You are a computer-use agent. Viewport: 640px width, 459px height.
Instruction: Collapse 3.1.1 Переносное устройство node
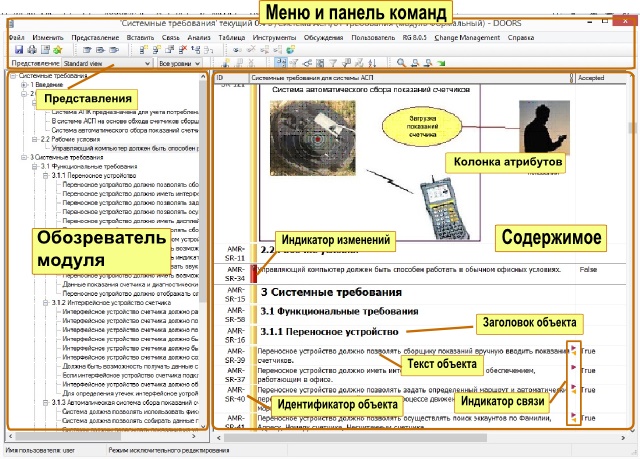[x=46, y=176]
